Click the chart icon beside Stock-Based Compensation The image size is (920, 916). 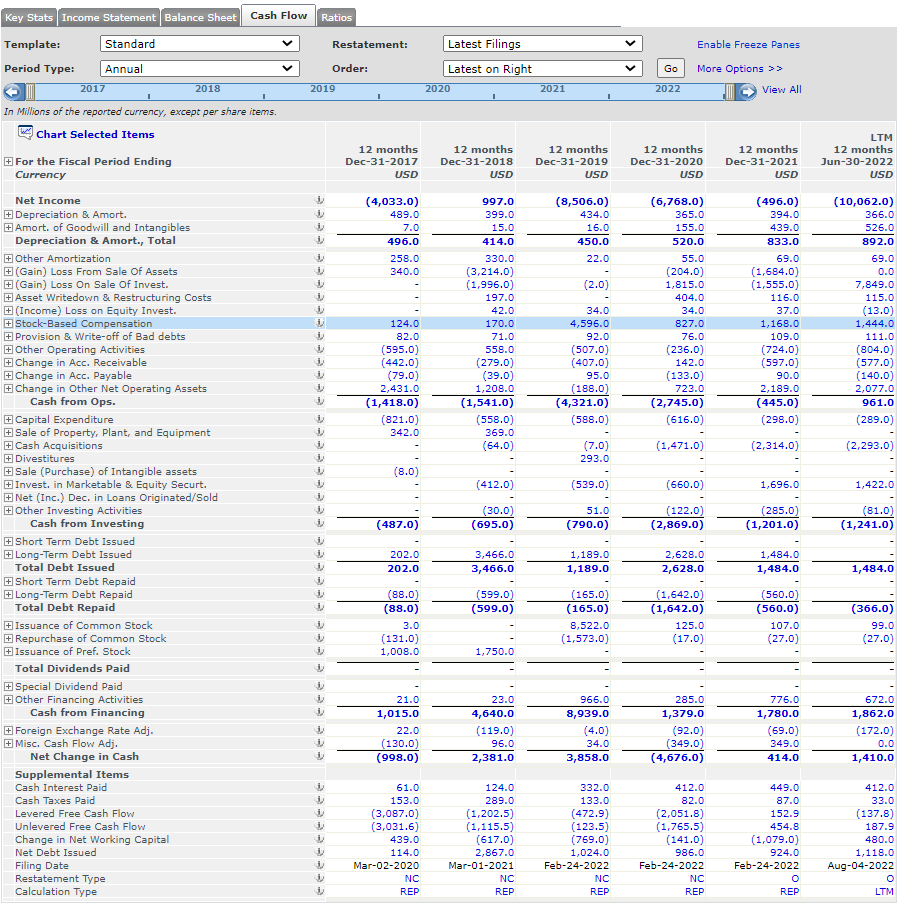[318, 323]
